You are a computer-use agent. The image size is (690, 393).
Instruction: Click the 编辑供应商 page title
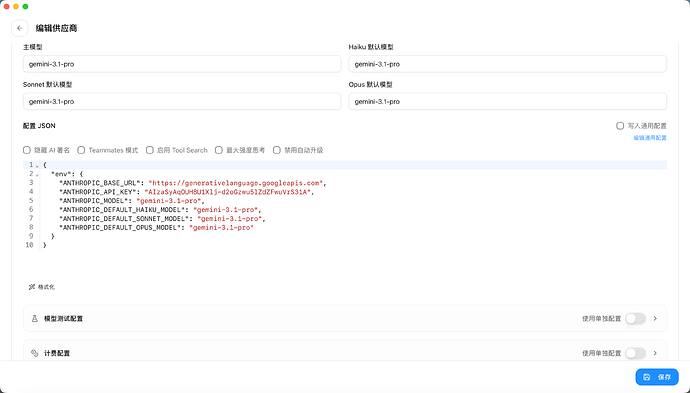[56, 28]
